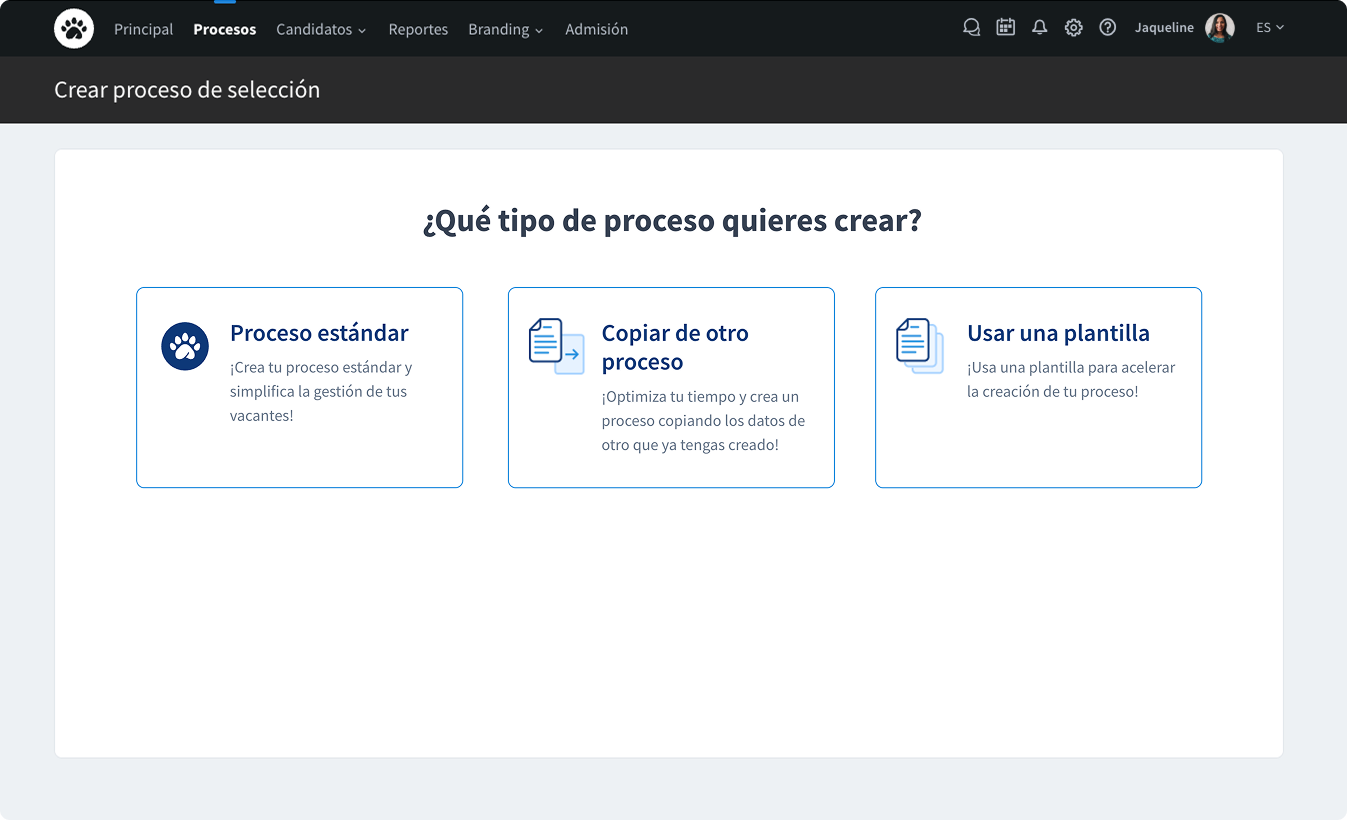
Task: Choose the Proceso estándar heading
Action: [319, 333]
